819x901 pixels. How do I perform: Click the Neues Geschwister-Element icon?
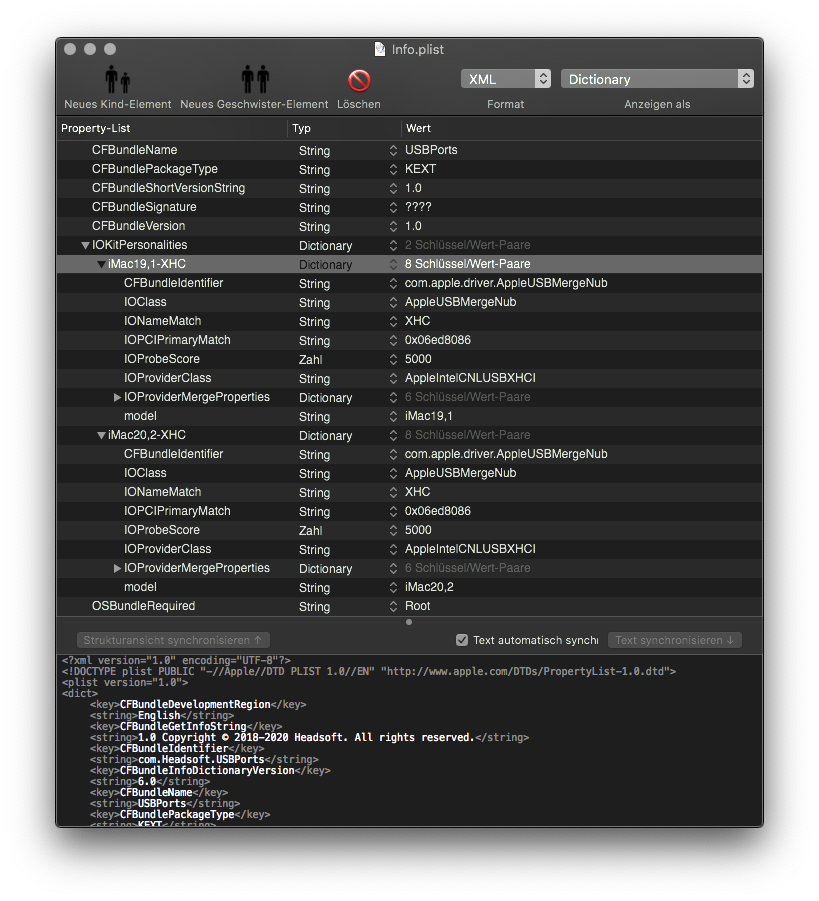(x=254, y=80)
